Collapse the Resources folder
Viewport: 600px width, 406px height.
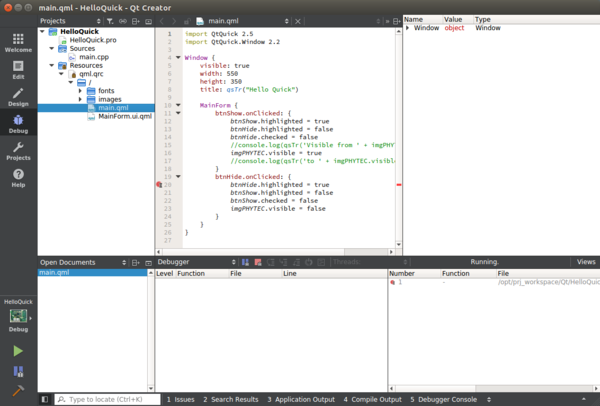[x=52, y=65]
